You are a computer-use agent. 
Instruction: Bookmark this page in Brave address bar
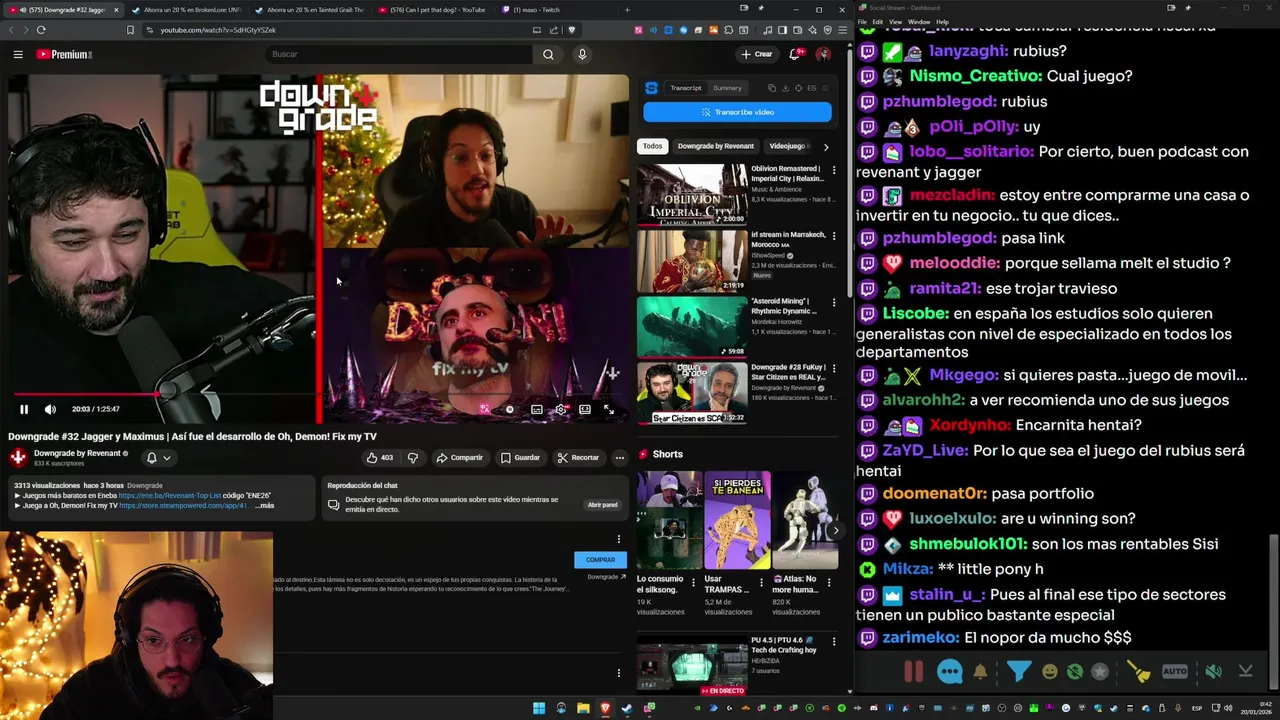click(130, 30)
